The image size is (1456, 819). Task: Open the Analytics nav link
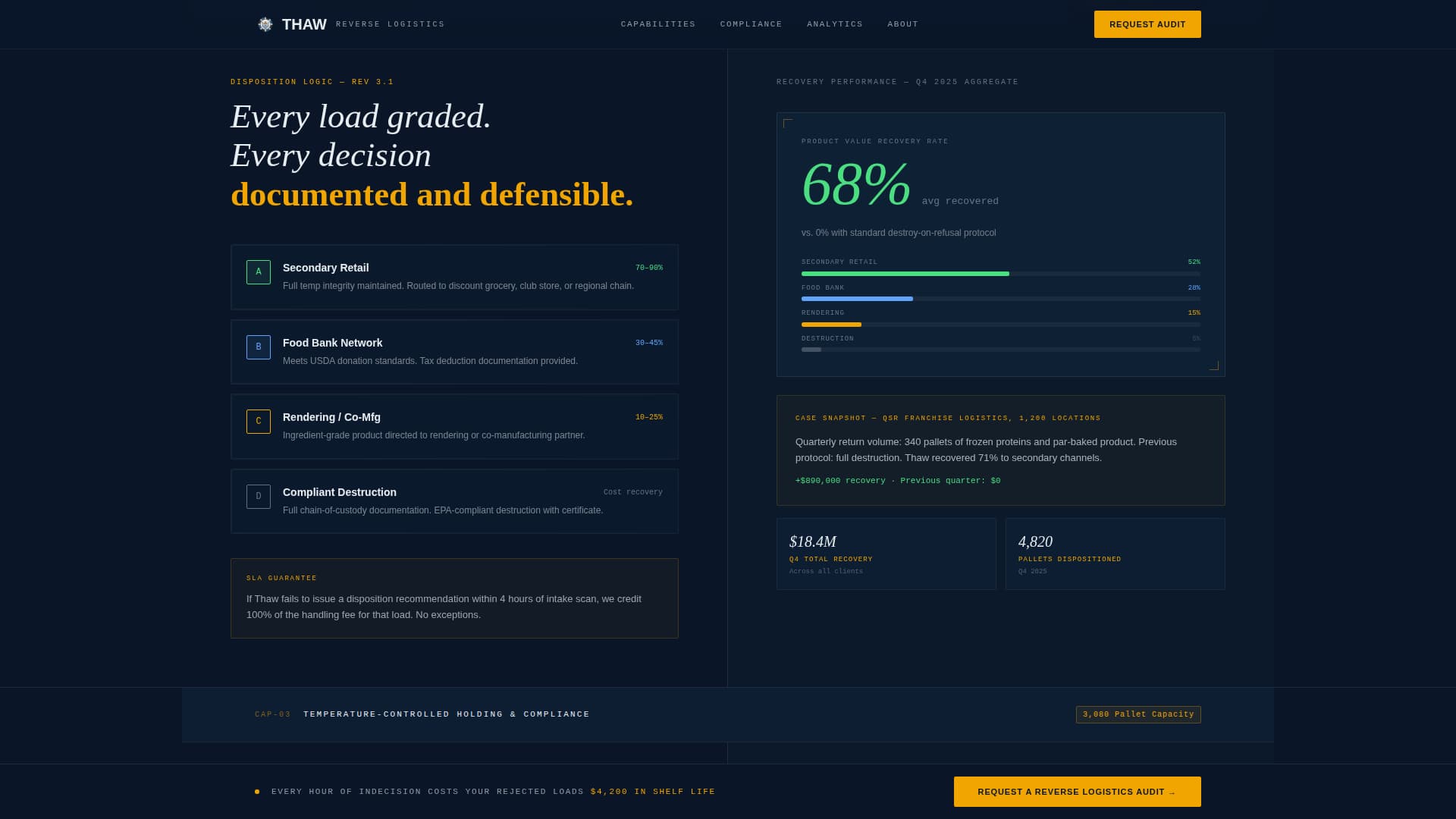pyautogui.click(x=834, y=24)
